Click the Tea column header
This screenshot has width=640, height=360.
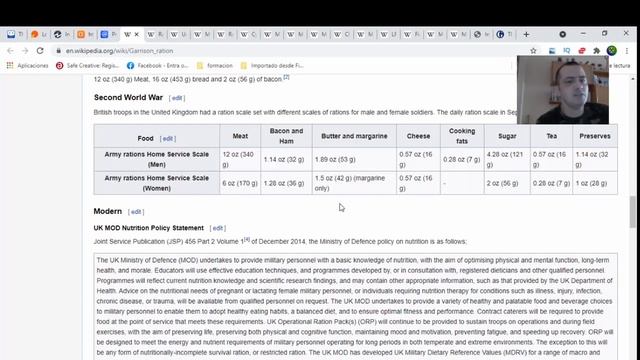click(x=551, y=136)
